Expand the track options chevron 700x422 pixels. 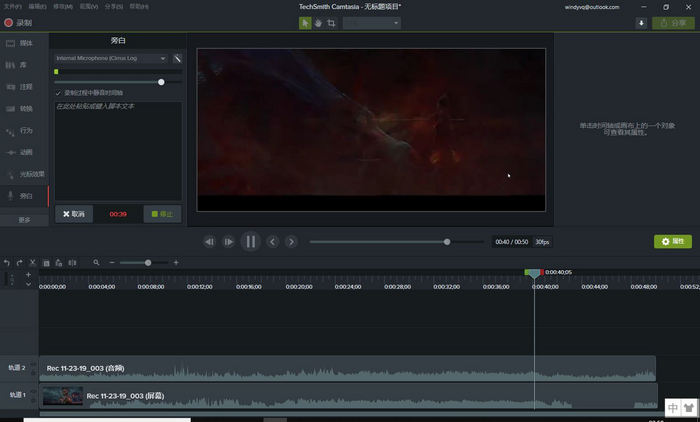tap(28, 284)
